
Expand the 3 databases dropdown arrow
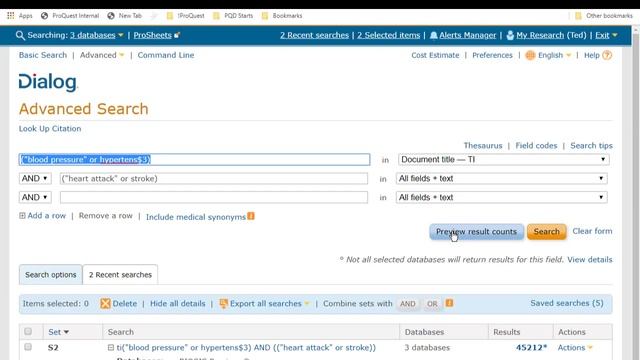point(120,36)
